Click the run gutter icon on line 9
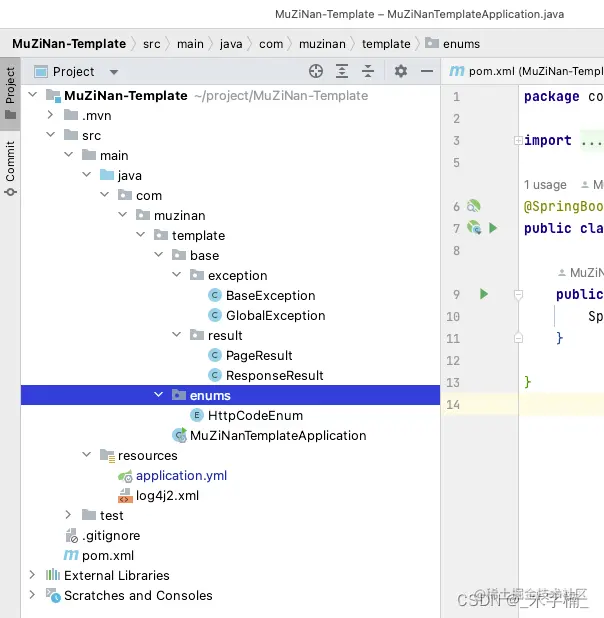Viewport: 604px width, 618px height. (x=484, y=294)
